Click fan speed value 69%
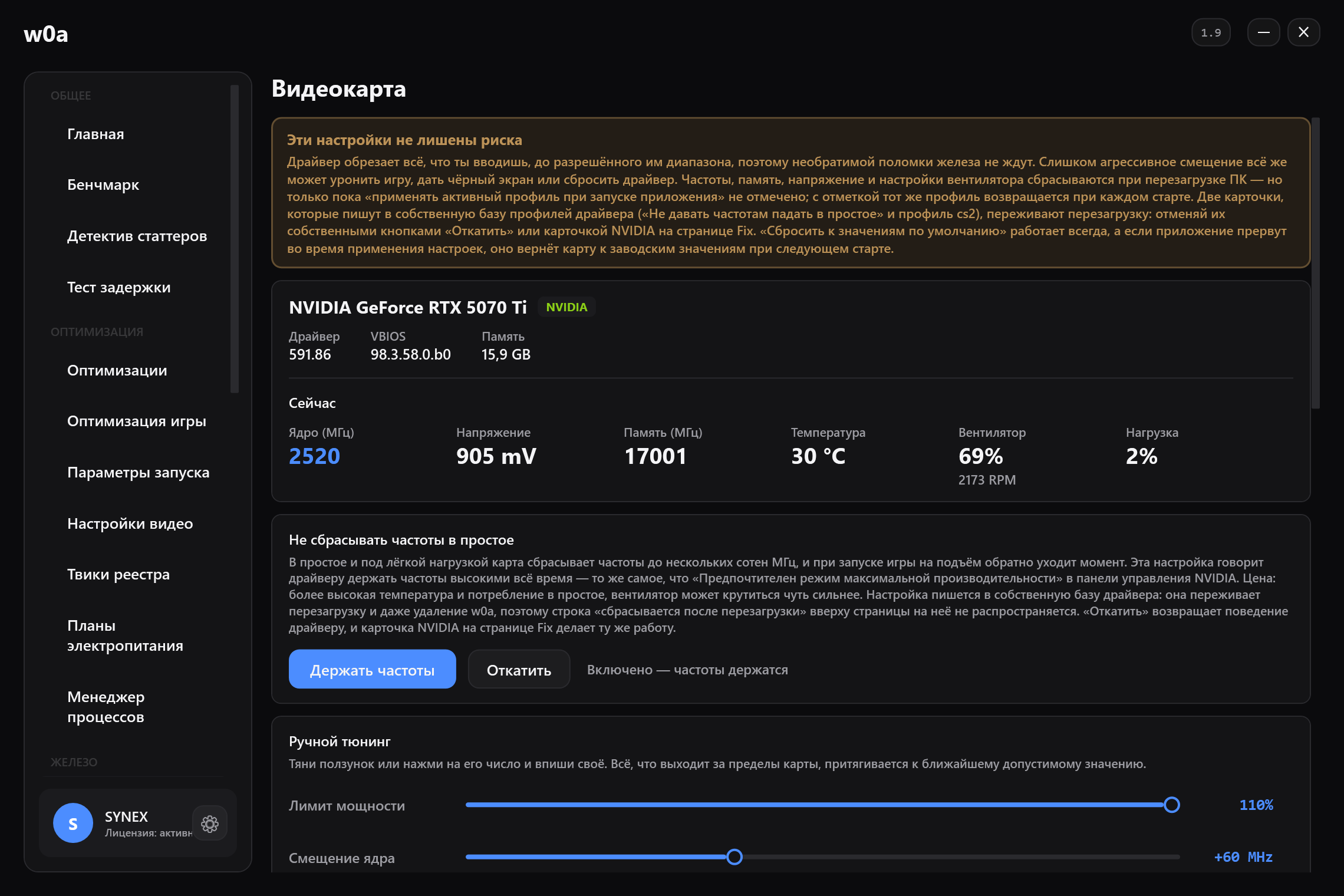Viewport: 1344px width, 896px height. [x=980, y=456]
